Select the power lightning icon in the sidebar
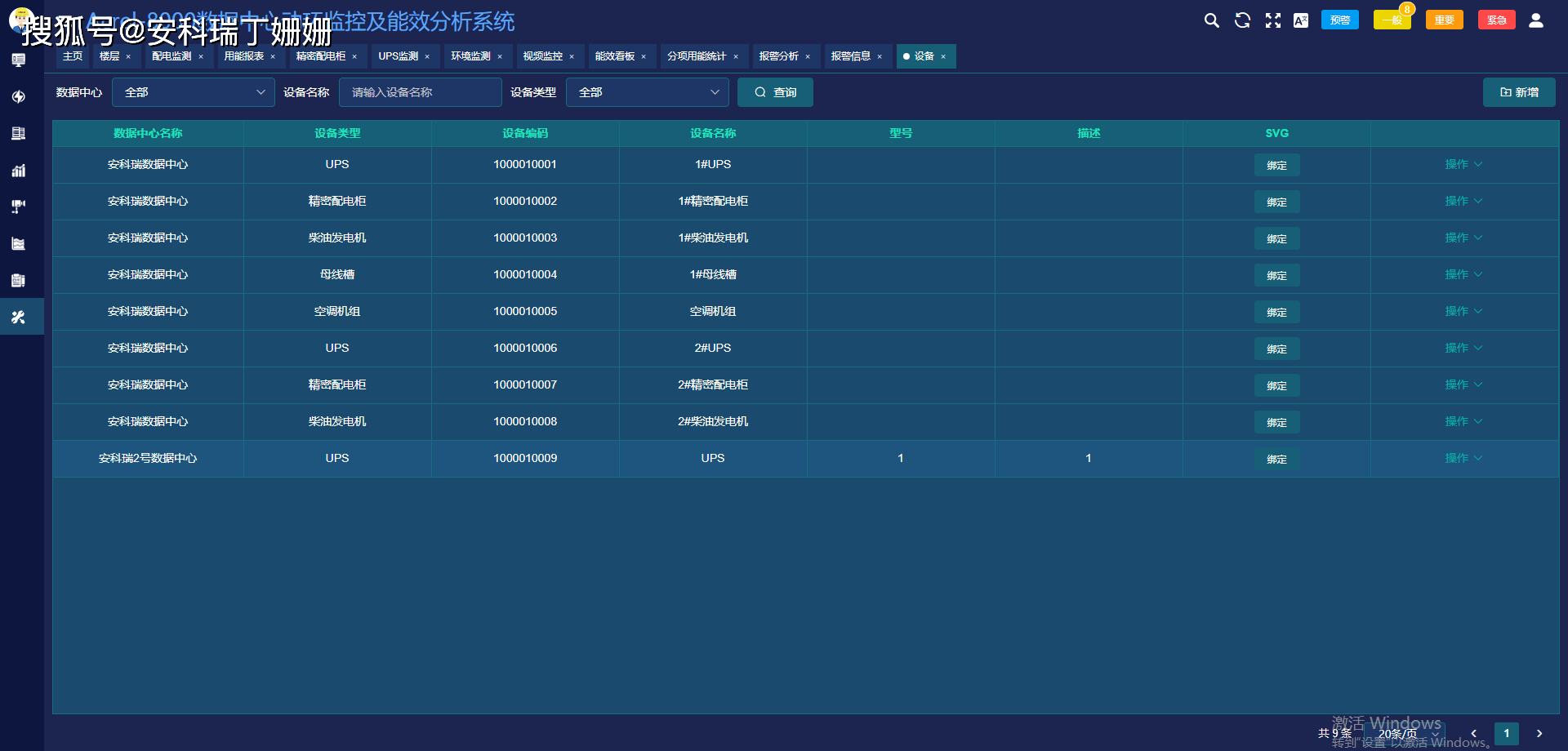The image size is (1568, 751). coord(19,97)
